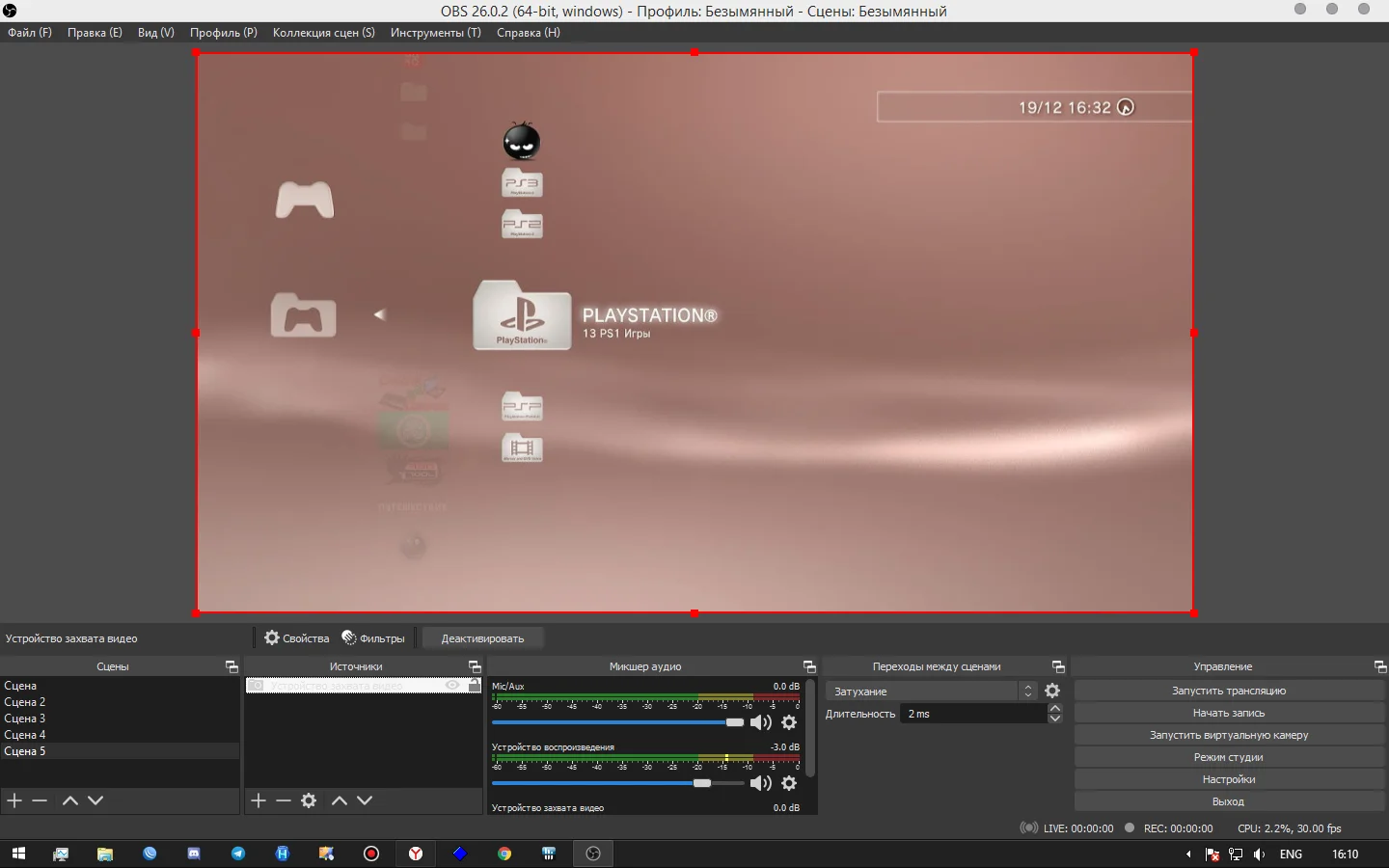Select Сцена 3 in the scenes list
The height and width of the screenshot is (868, 1389).
click(x=120, y=719)
